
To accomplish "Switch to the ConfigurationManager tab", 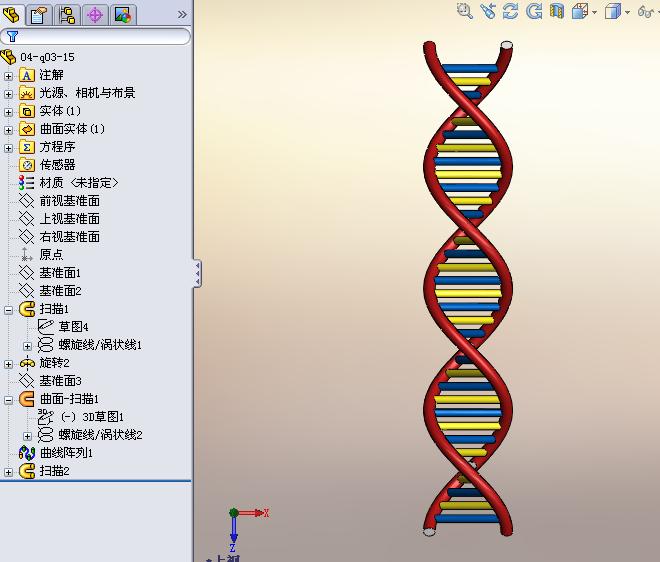I will (67, 15).
